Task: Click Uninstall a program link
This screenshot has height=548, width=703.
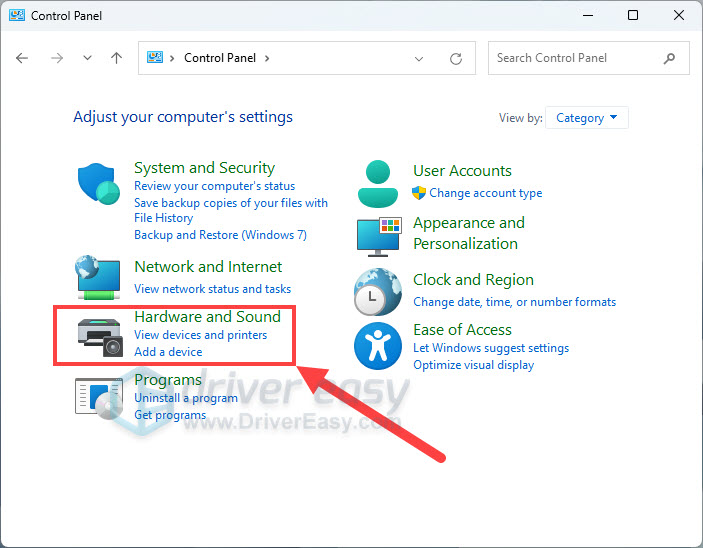Action: [x=186, y=398]
